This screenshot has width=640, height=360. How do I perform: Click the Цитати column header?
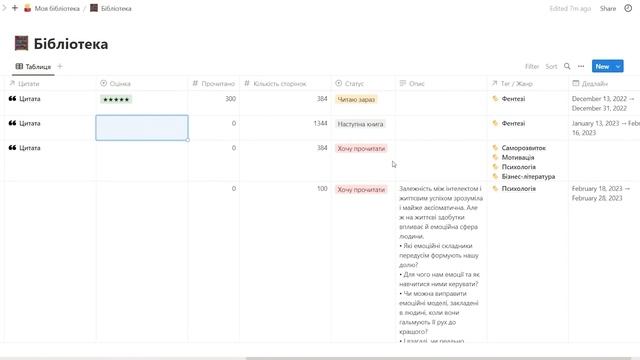click(x=24, y=83)
